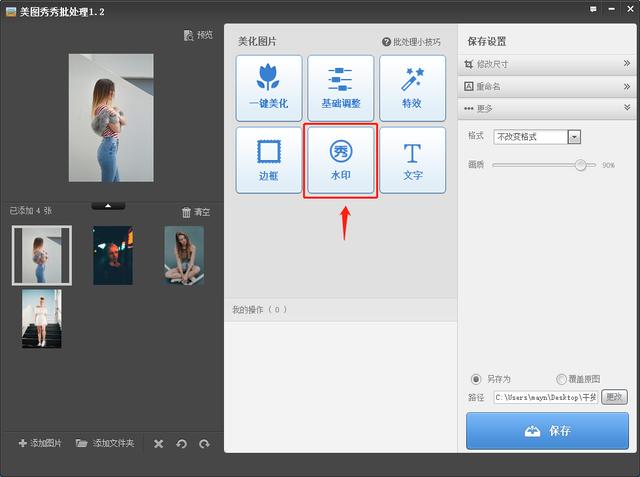
Task: Open the 水印 watermark tile
Action: [340, 160]
